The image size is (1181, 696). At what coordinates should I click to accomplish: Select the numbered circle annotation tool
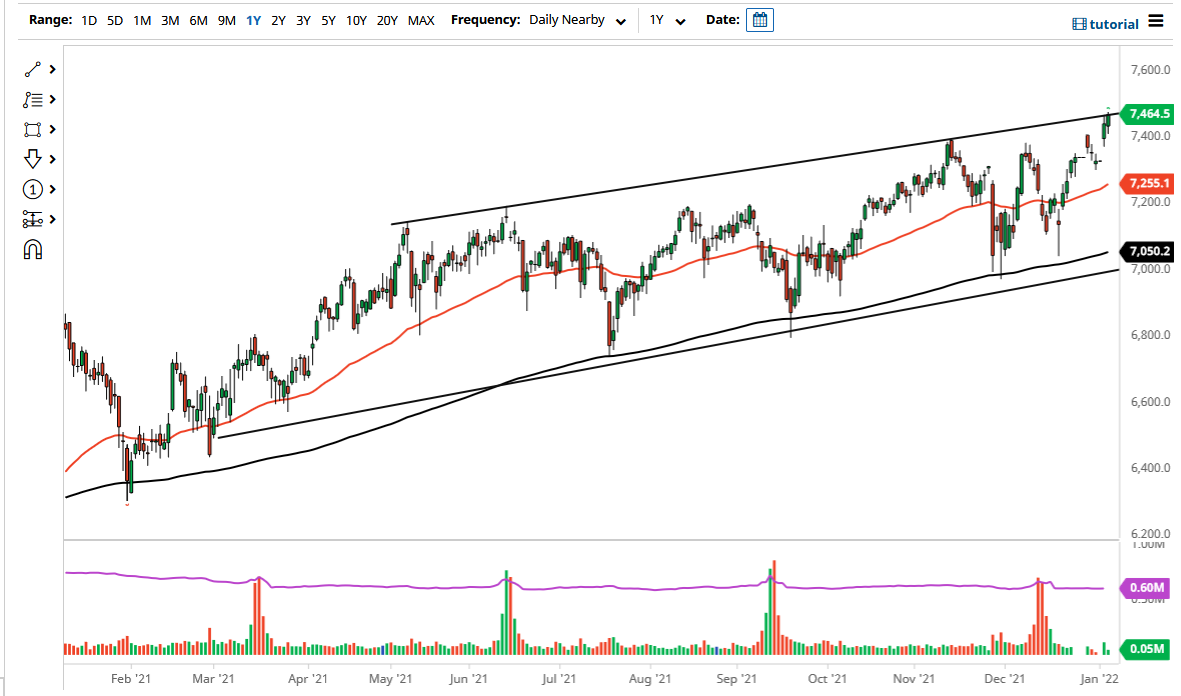click(31, 189)
